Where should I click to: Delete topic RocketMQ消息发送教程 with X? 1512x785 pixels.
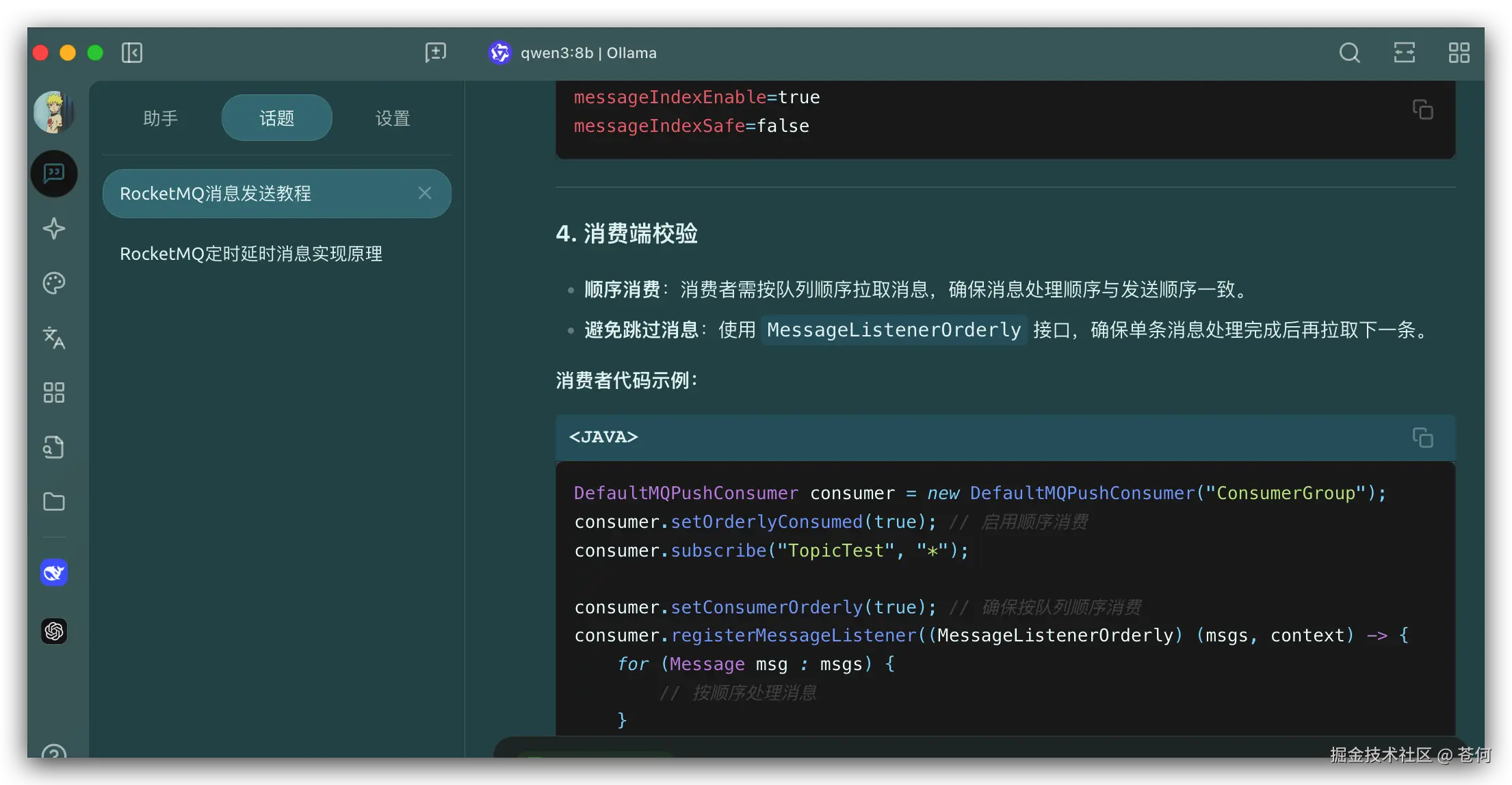[x=425, y=194]
